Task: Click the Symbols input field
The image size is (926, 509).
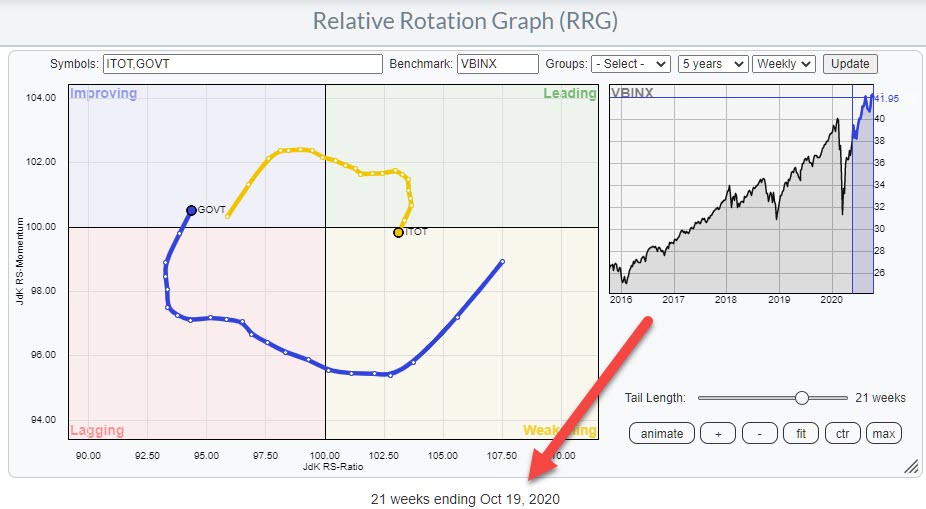Action: coord(242,64)
